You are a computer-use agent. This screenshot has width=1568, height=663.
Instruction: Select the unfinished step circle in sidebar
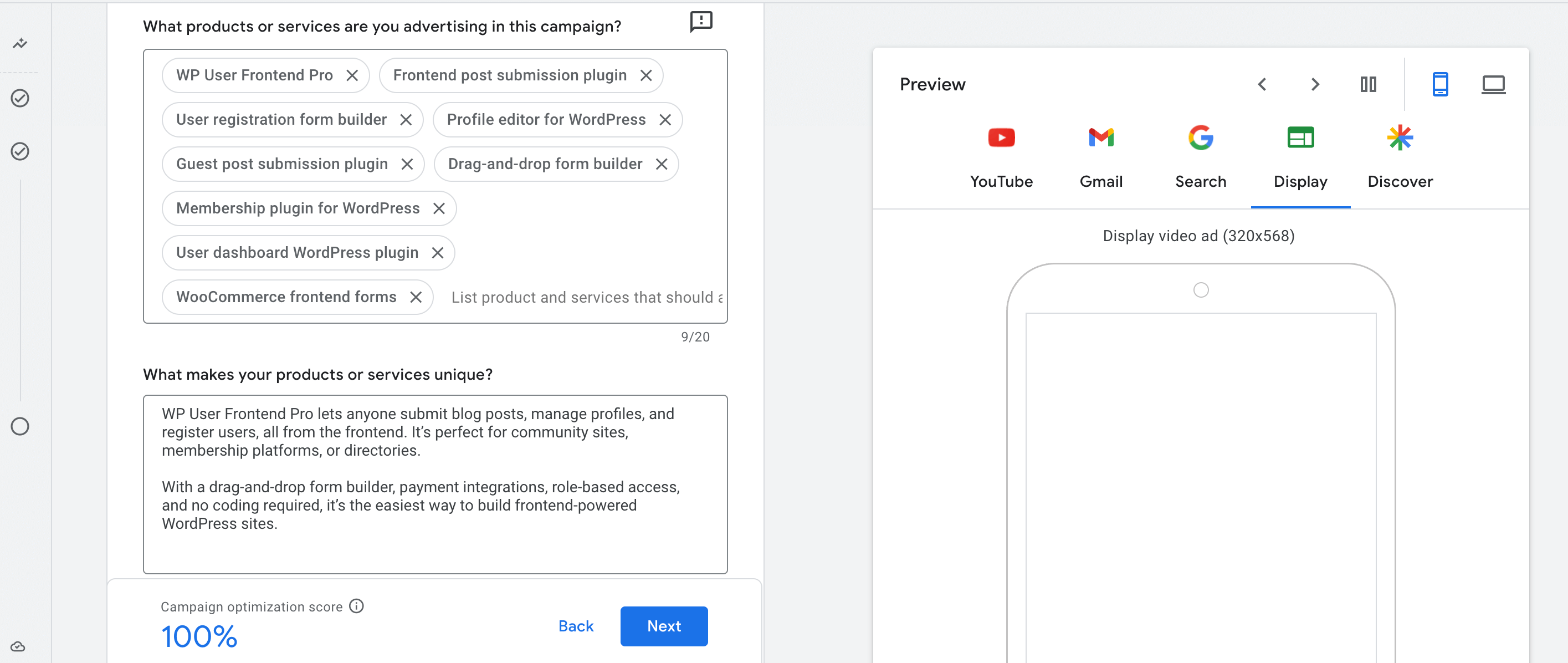click(20, 426)
